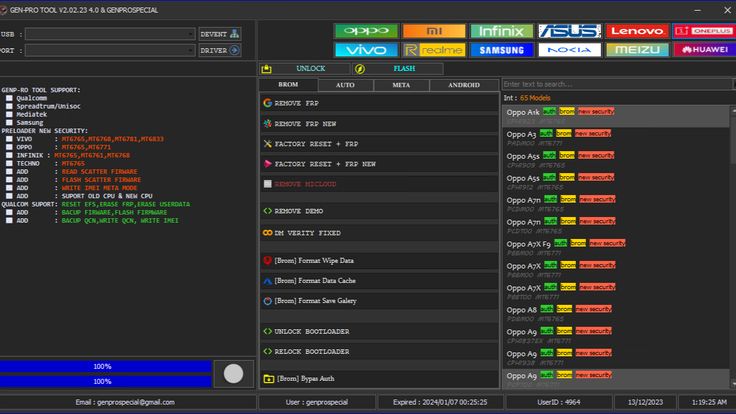Tick the Samsung support checkbox
This screenshot has width=736, height=414.
pyautogui.click(x=9, y=123)
